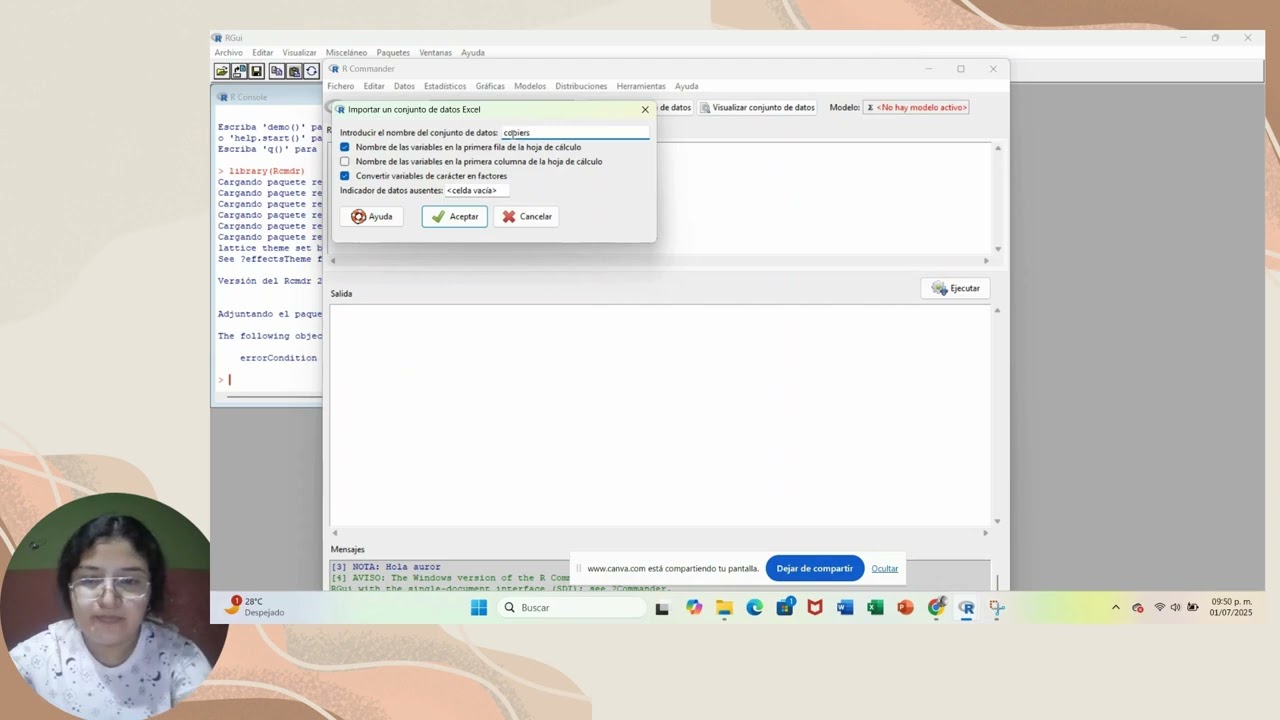Click the Salida output text area
The width and height of the screenshot is (1280, 720).
pos(660,414)
